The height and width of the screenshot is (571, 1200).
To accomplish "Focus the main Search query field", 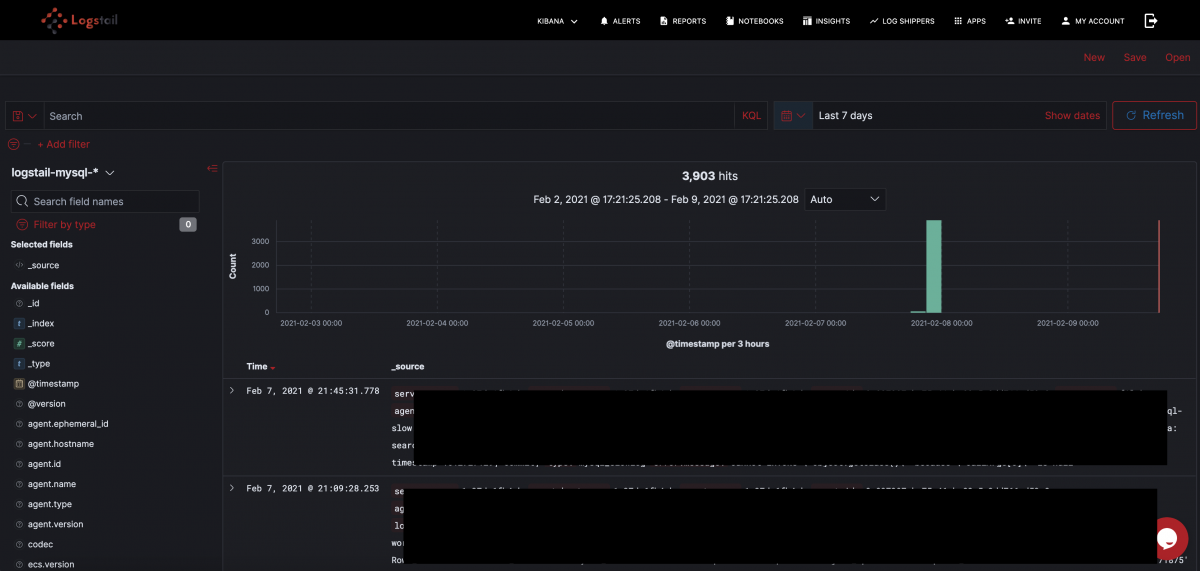I will coord(390,116).
